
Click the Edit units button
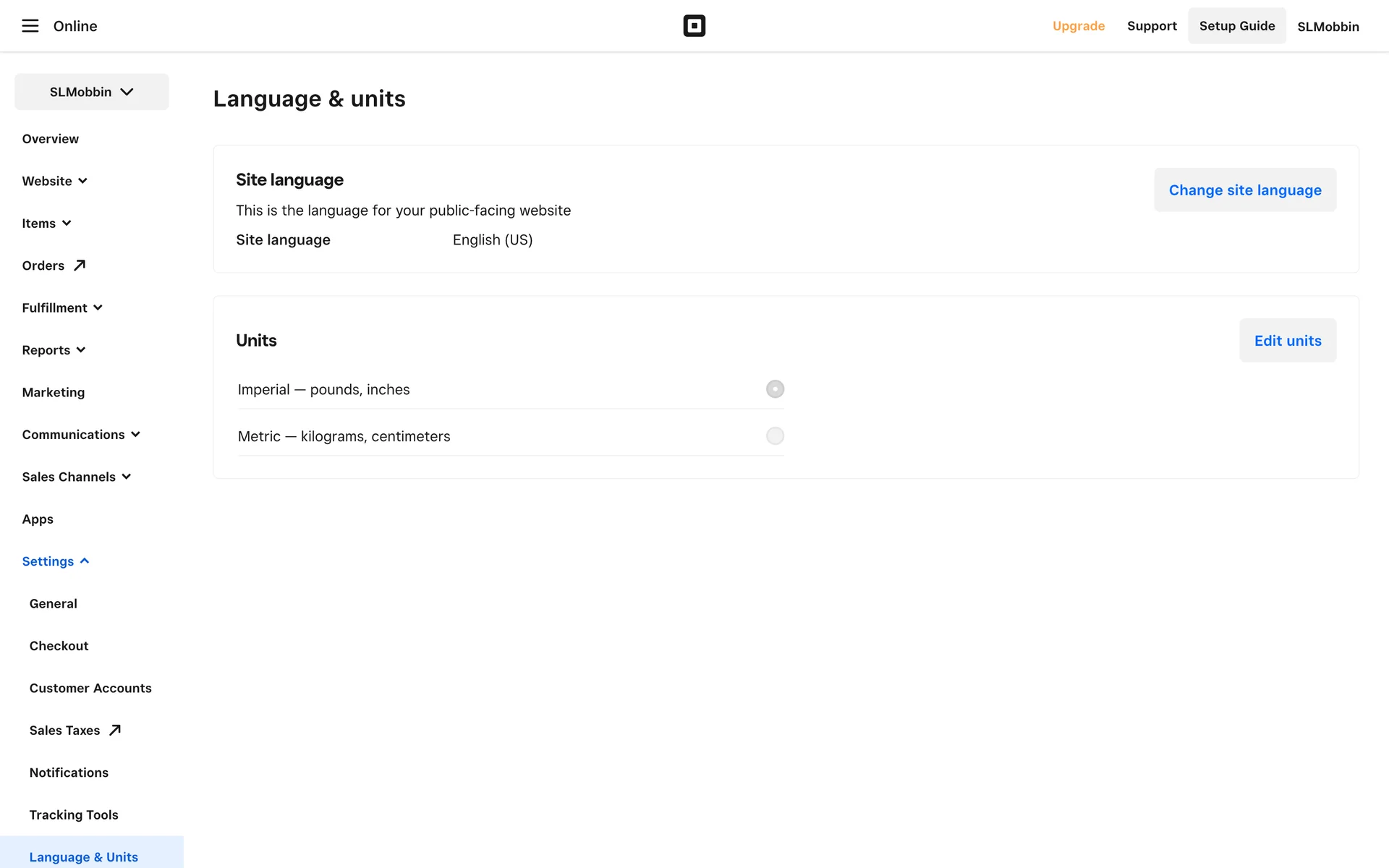coord(1287,341)
